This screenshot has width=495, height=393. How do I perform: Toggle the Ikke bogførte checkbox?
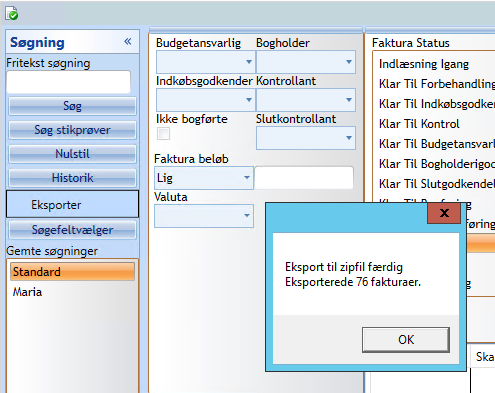coord(163,133)
